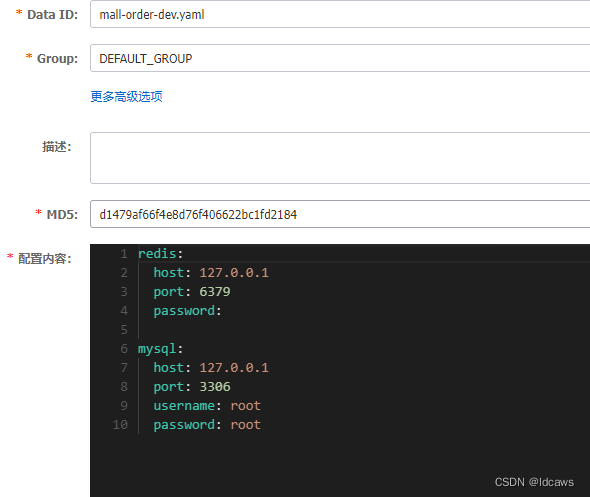Click line number 6 in gutter
Screen dimensions: 590x497
[124, 349]
